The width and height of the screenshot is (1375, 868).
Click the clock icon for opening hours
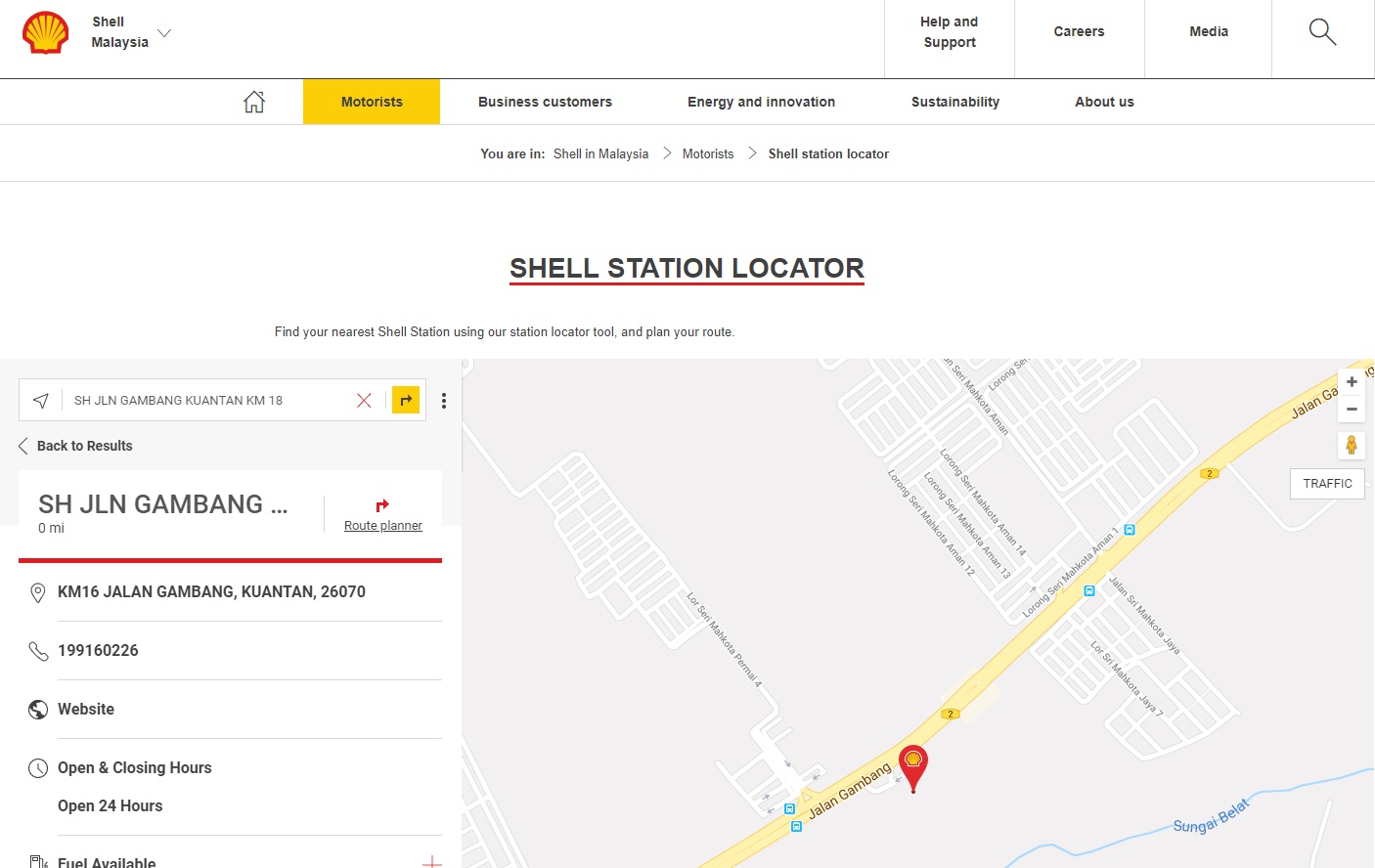pyautogui.click(x=38, y=767)
